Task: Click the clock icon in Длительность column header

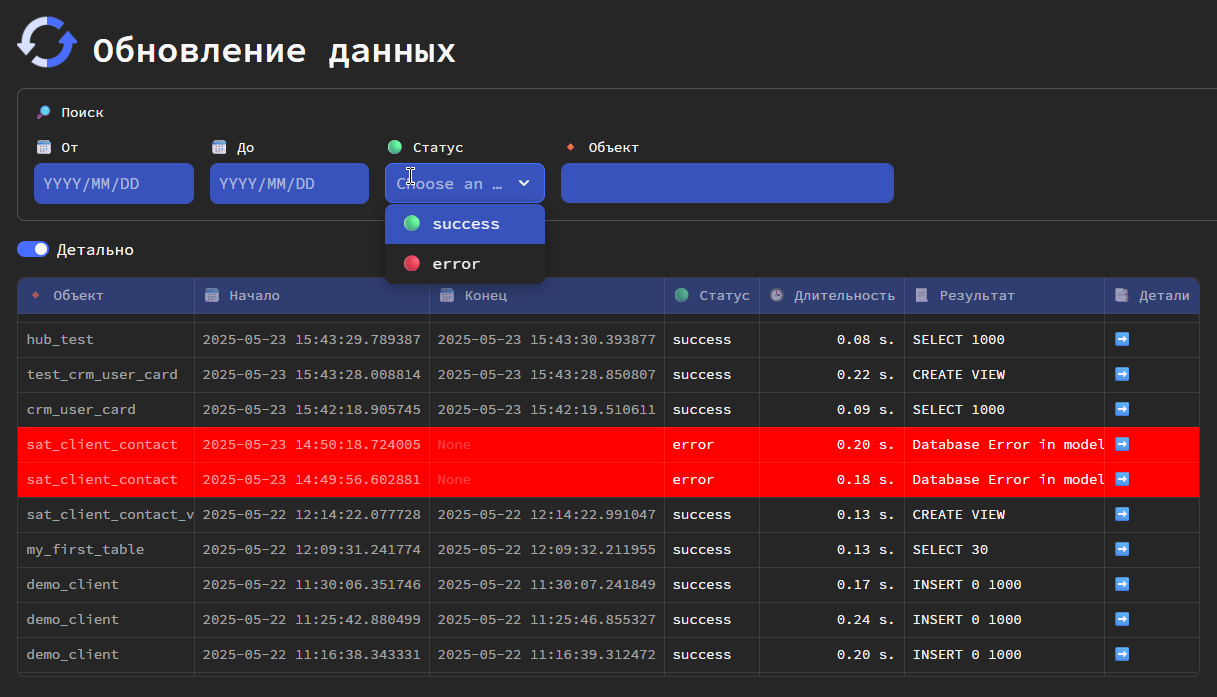Action: (x=777, y=295)
